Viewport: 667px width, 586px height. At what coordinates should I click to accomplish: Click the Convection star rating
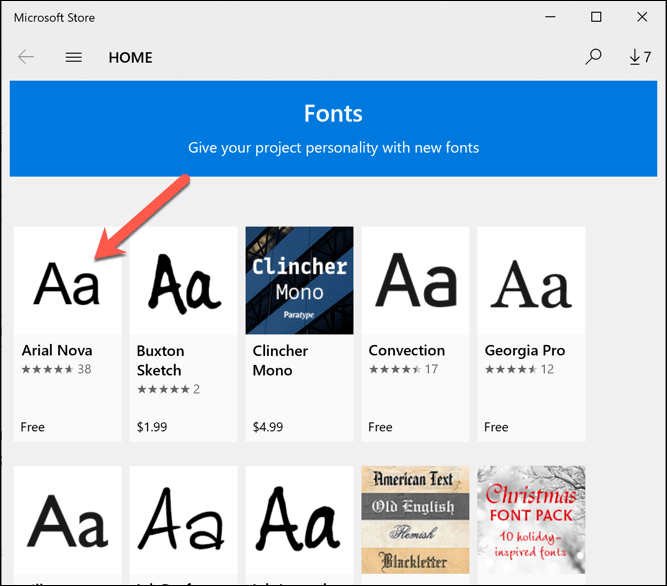395,370
